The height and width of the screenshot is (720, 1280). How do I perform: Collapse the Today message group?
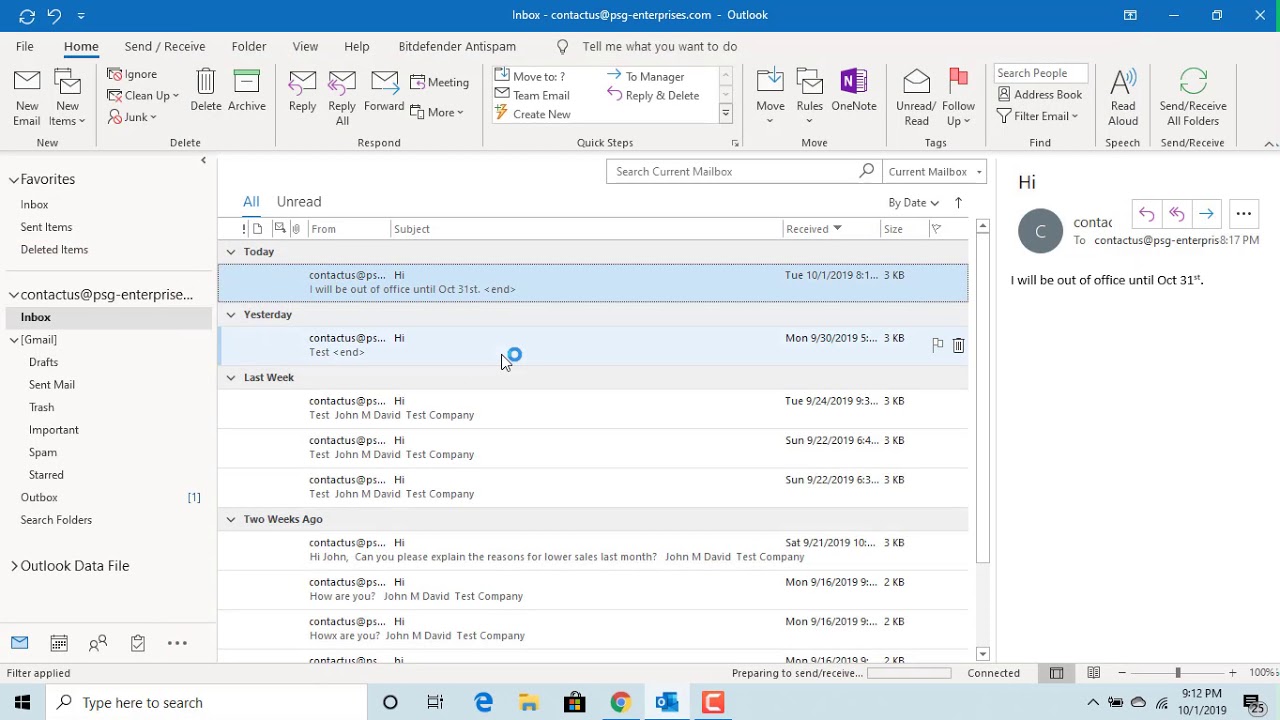(x=231, y=252)
